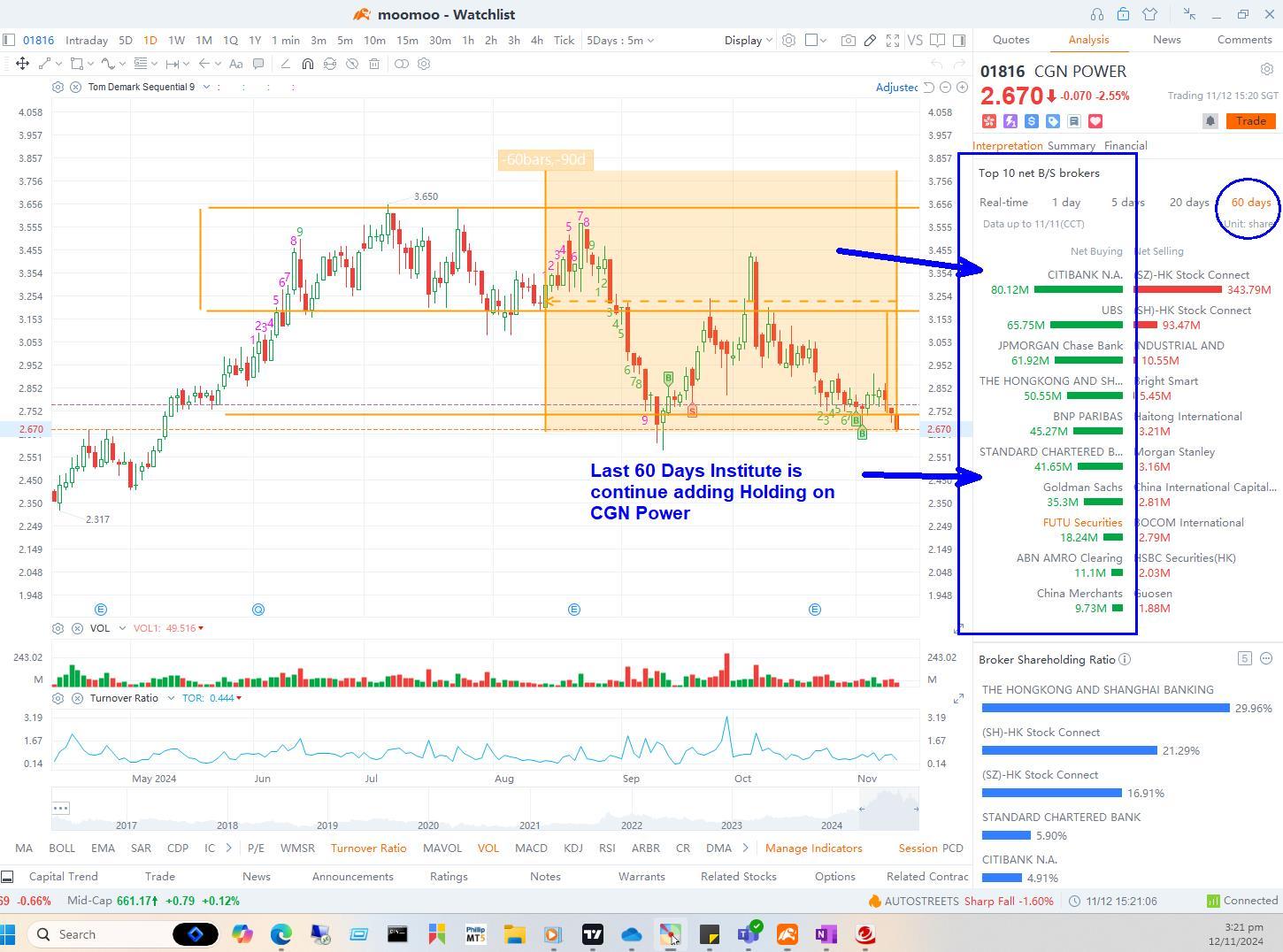Open the 5Days : 5m dropdown
The width and height of the screenshot is (1283, 952).
pyautogui.click(x=620, y=40)
